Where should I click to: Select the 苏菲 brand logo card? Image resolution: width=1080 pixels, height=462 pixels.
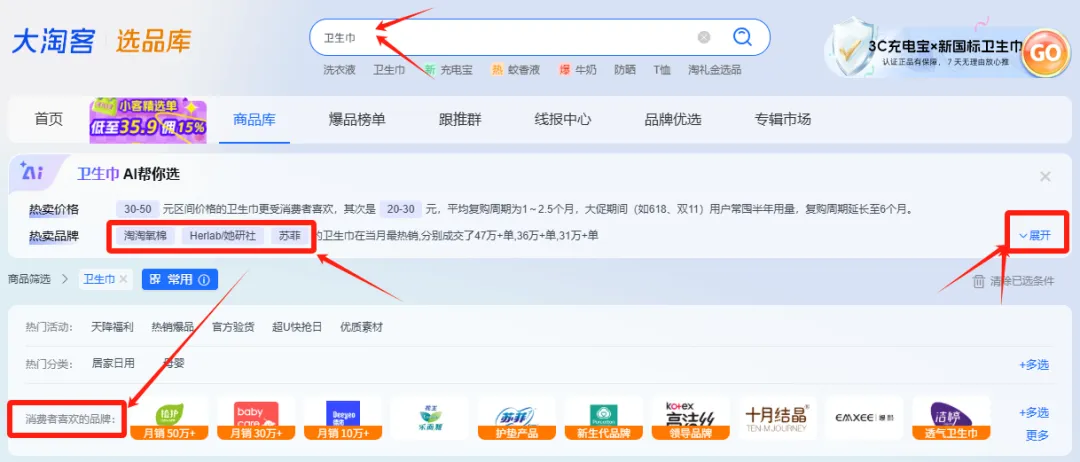click(516, 418)
